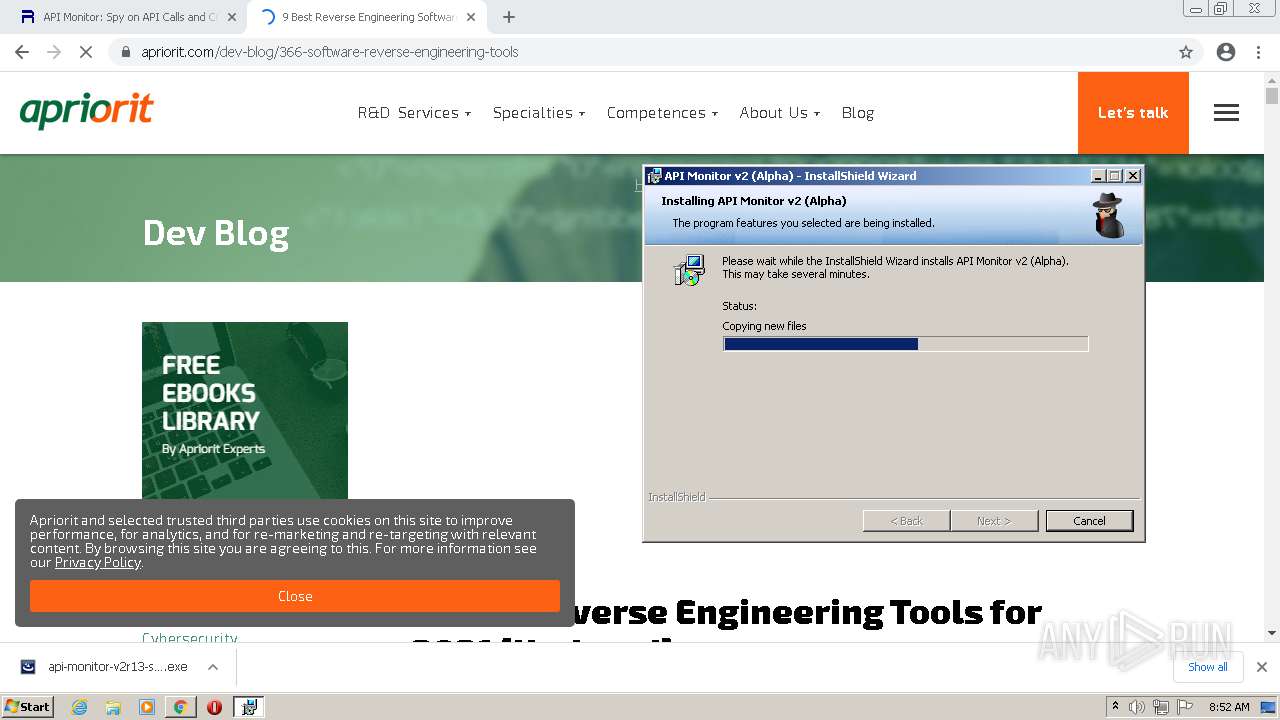Open the Cybersecurity category link
The height and width of the screenshot is (720, 1280).
(190, 638)
